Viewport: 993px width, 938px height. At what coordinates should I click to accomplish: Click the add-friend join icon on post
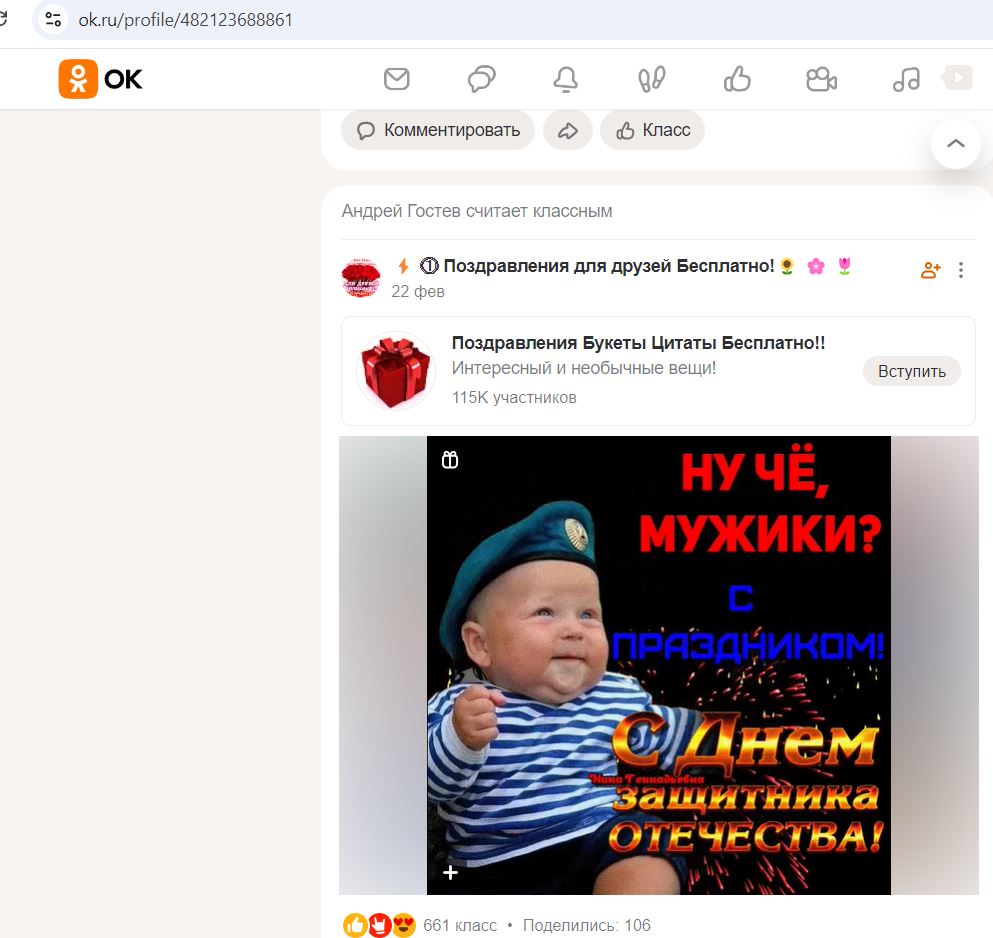click(x=930, y=270)
